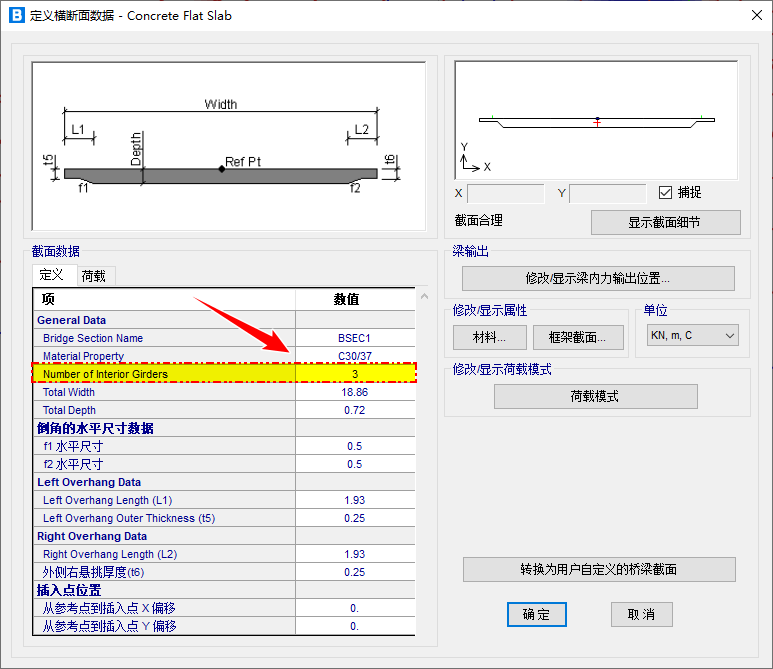Click the 材料 button
773x669 pixels.
[x=489, y=337]
